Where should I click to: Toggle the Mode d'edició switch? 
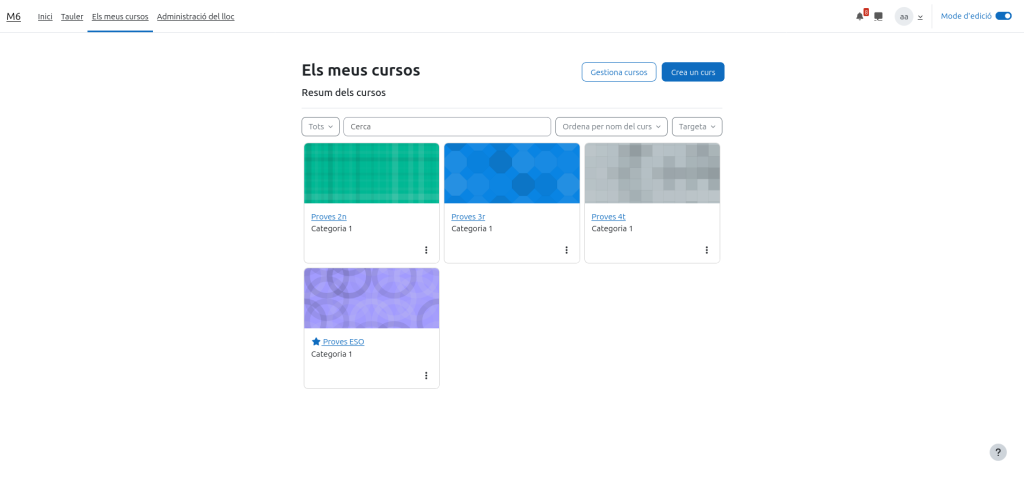coord(1003,16)
